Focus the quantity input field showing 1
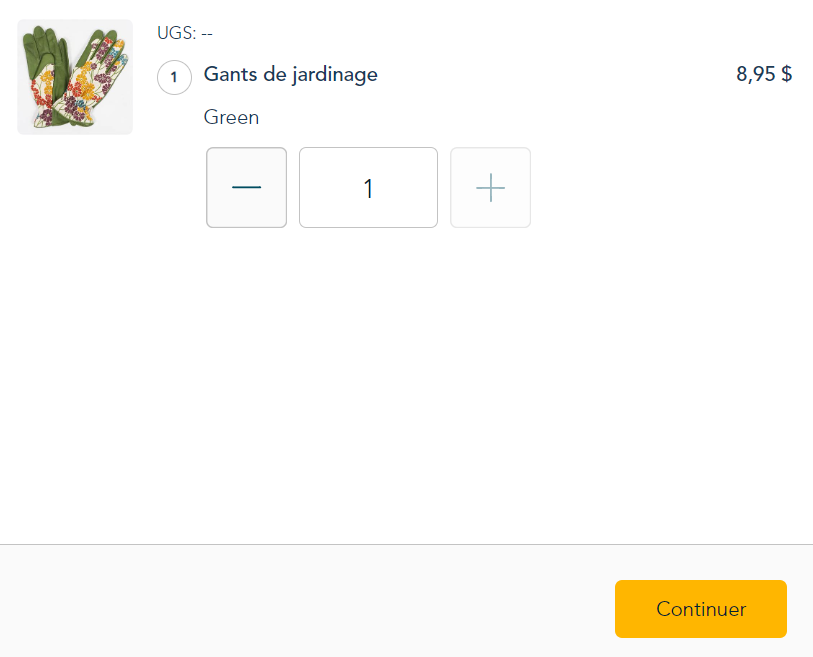Image resolution: width=813 pixels, height=657 pixels. click(x=368, y=187)
